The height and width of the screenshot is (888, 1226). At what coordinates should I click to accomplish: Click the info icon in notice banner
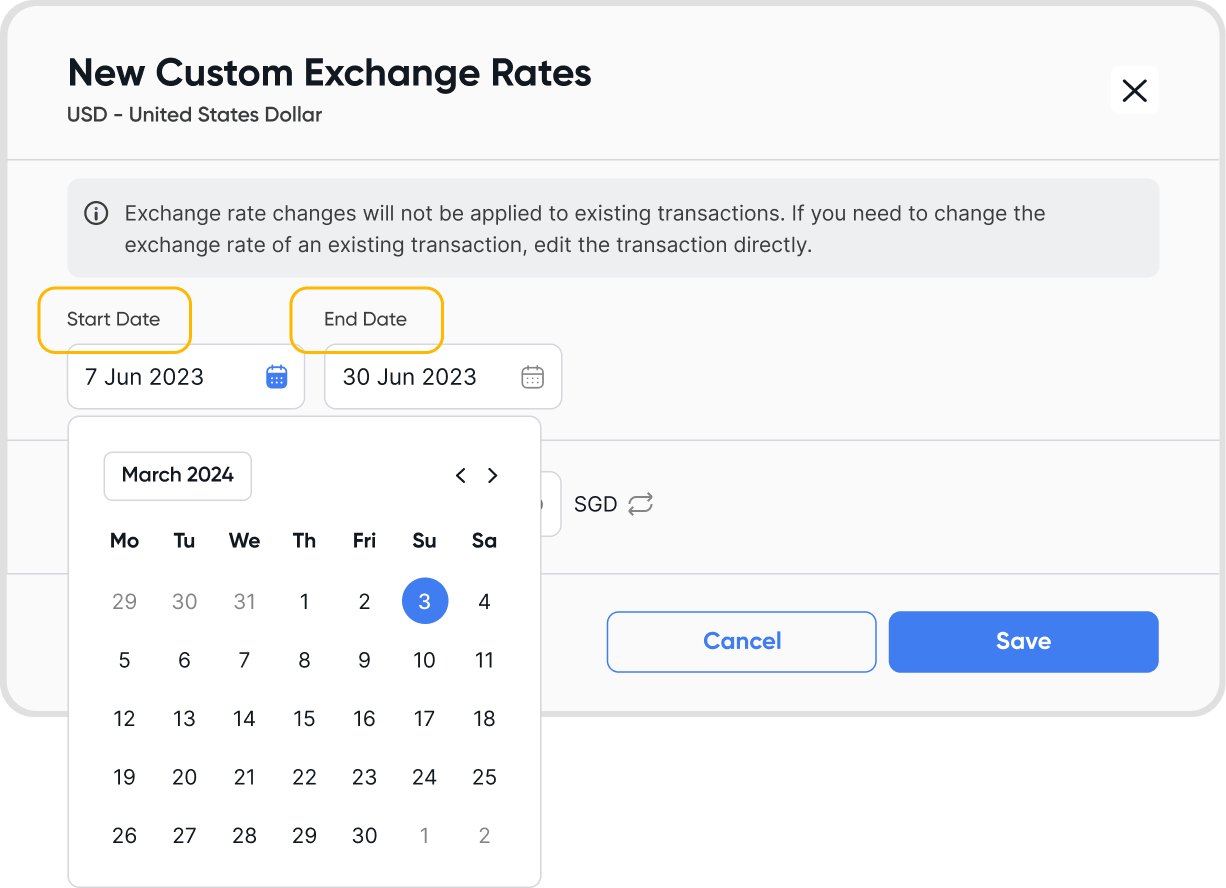[x=96, y=213]
